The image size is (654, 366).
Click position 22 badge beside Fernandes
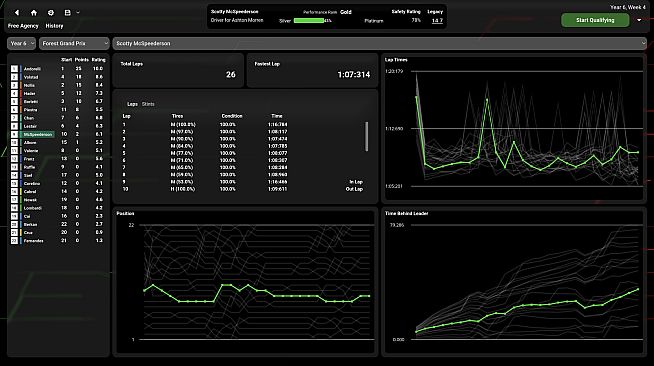[x=14, y=241]
